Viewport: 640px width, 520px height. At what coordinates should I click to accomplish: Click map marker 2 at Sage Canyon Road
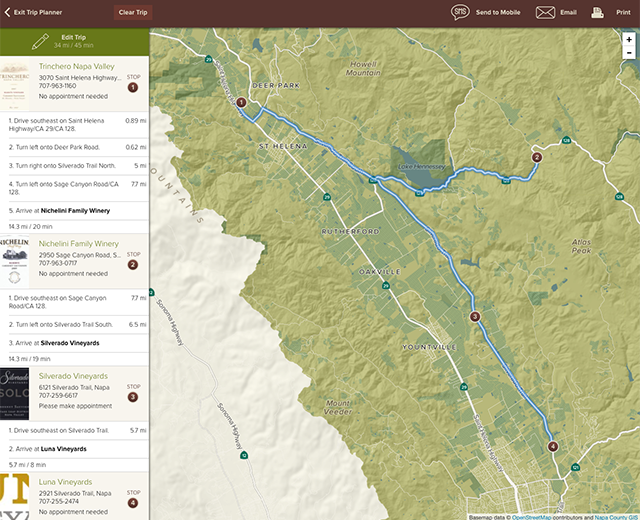(x=537, y=157)
